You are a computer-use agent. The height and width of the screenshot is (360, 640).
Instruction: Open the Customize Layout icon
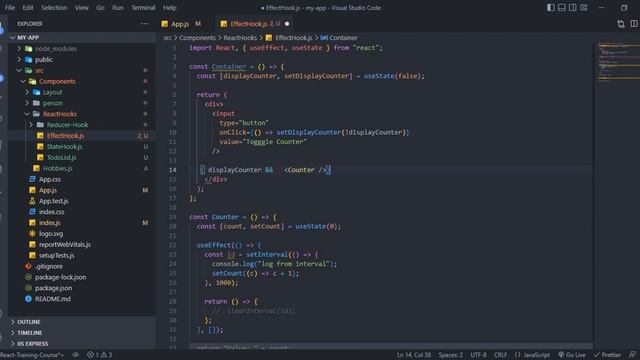point(584,7)
